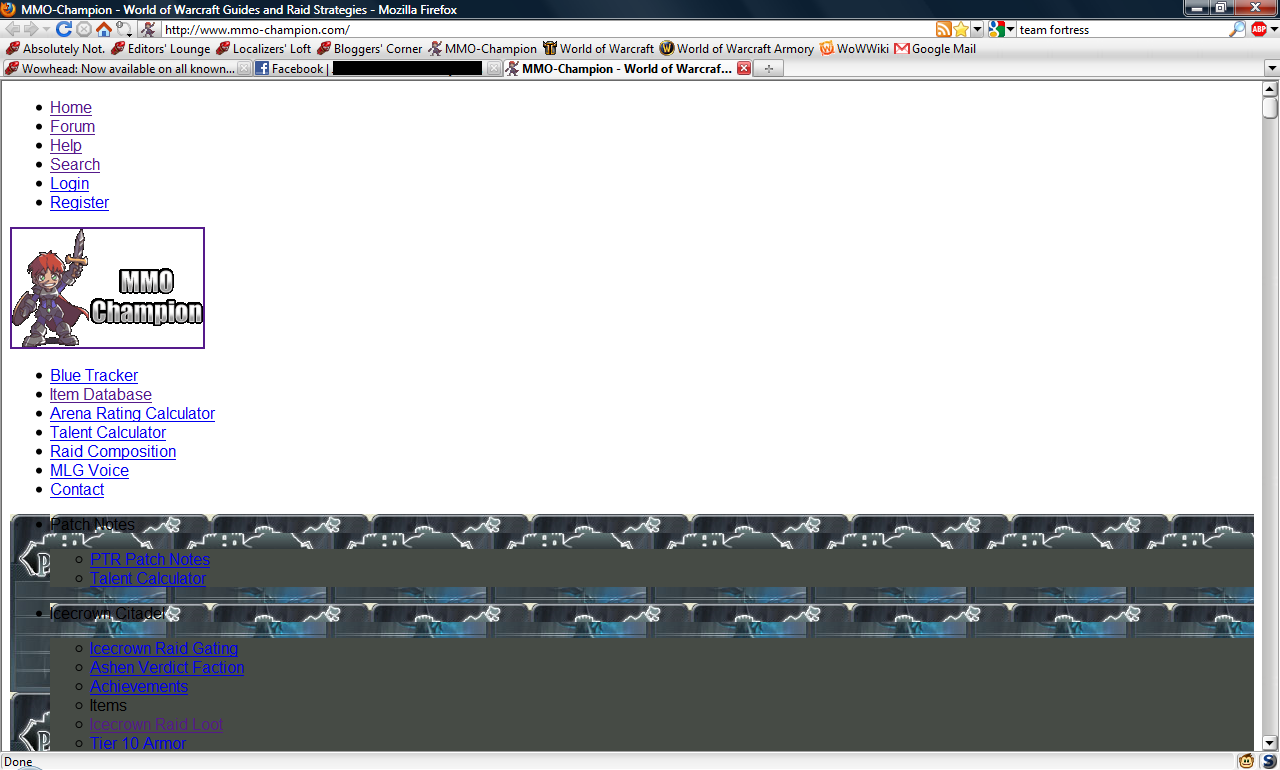Open the Google Mail bookmark
1280x770 pixels.
click(x=935, y=48)
